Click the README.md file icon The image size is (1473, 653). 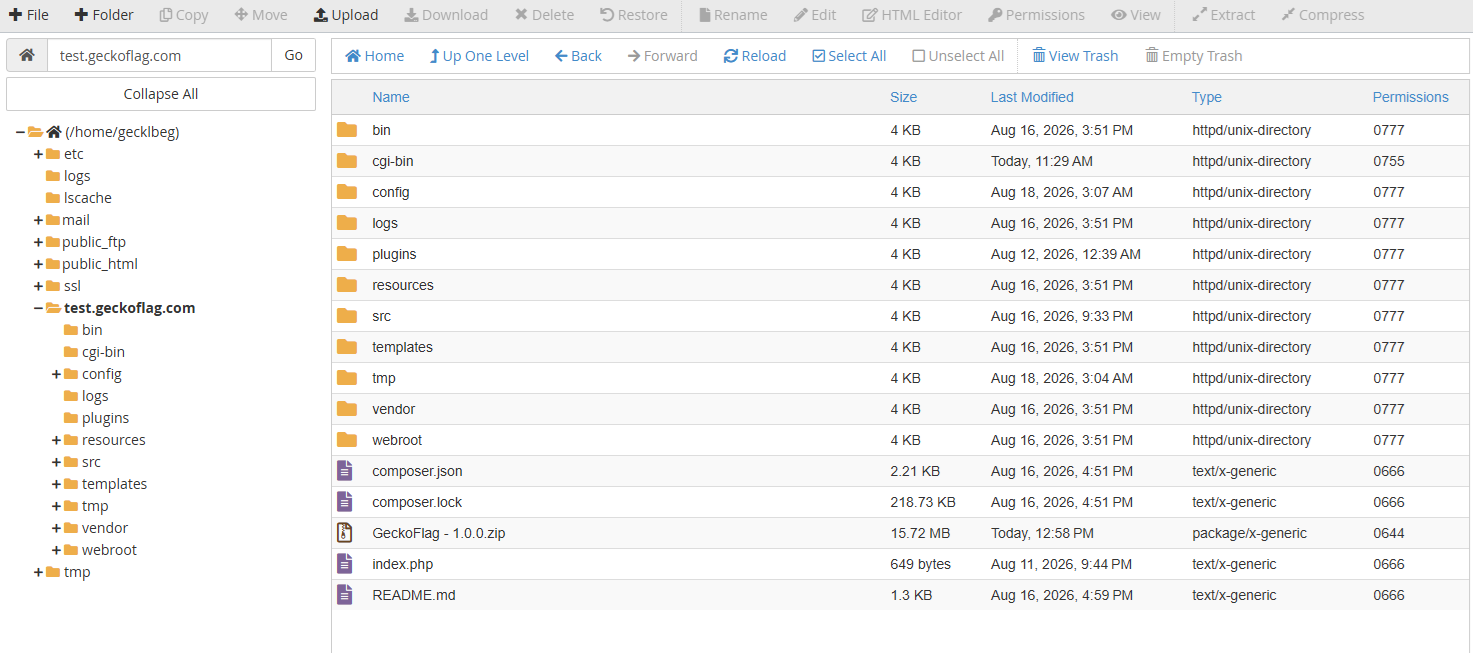[345, 595]
